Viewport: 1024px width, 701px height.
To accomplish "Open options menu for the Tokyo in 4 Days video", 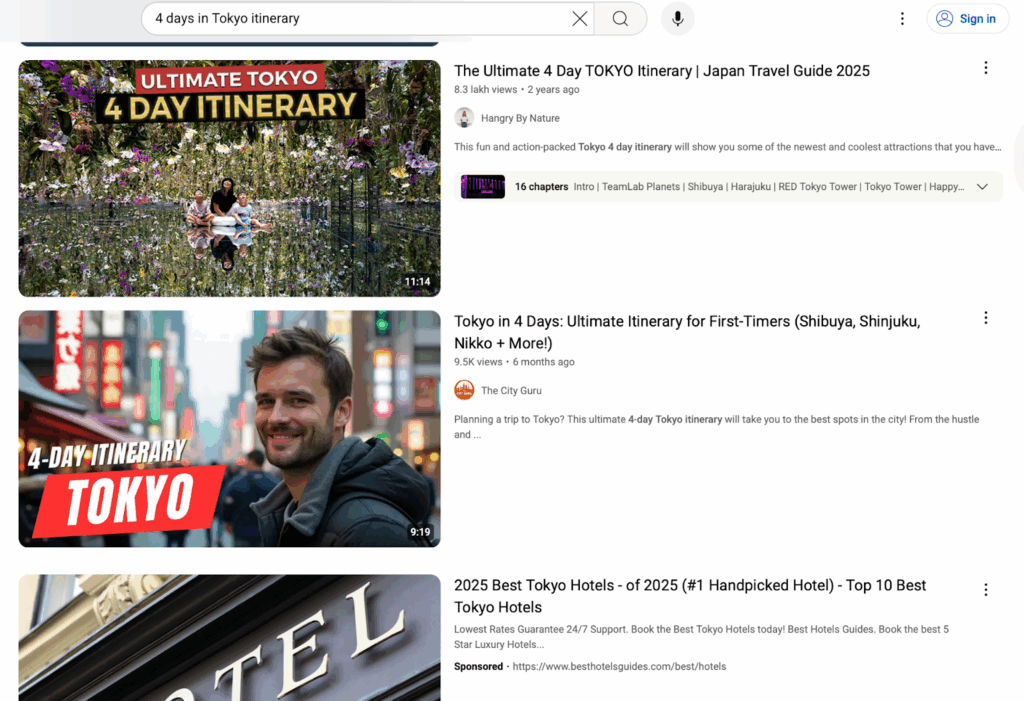I will point(986,317).
